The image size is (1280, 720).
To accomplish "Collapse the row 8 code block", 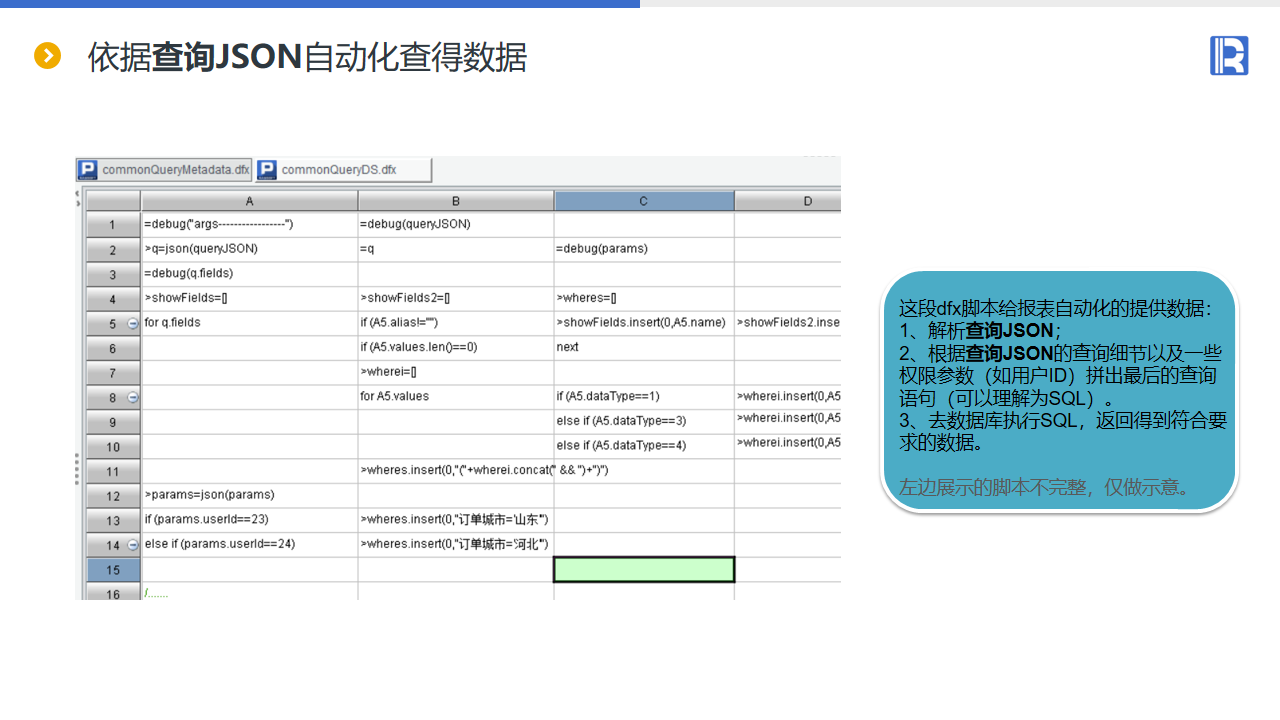I will (133, 397).
